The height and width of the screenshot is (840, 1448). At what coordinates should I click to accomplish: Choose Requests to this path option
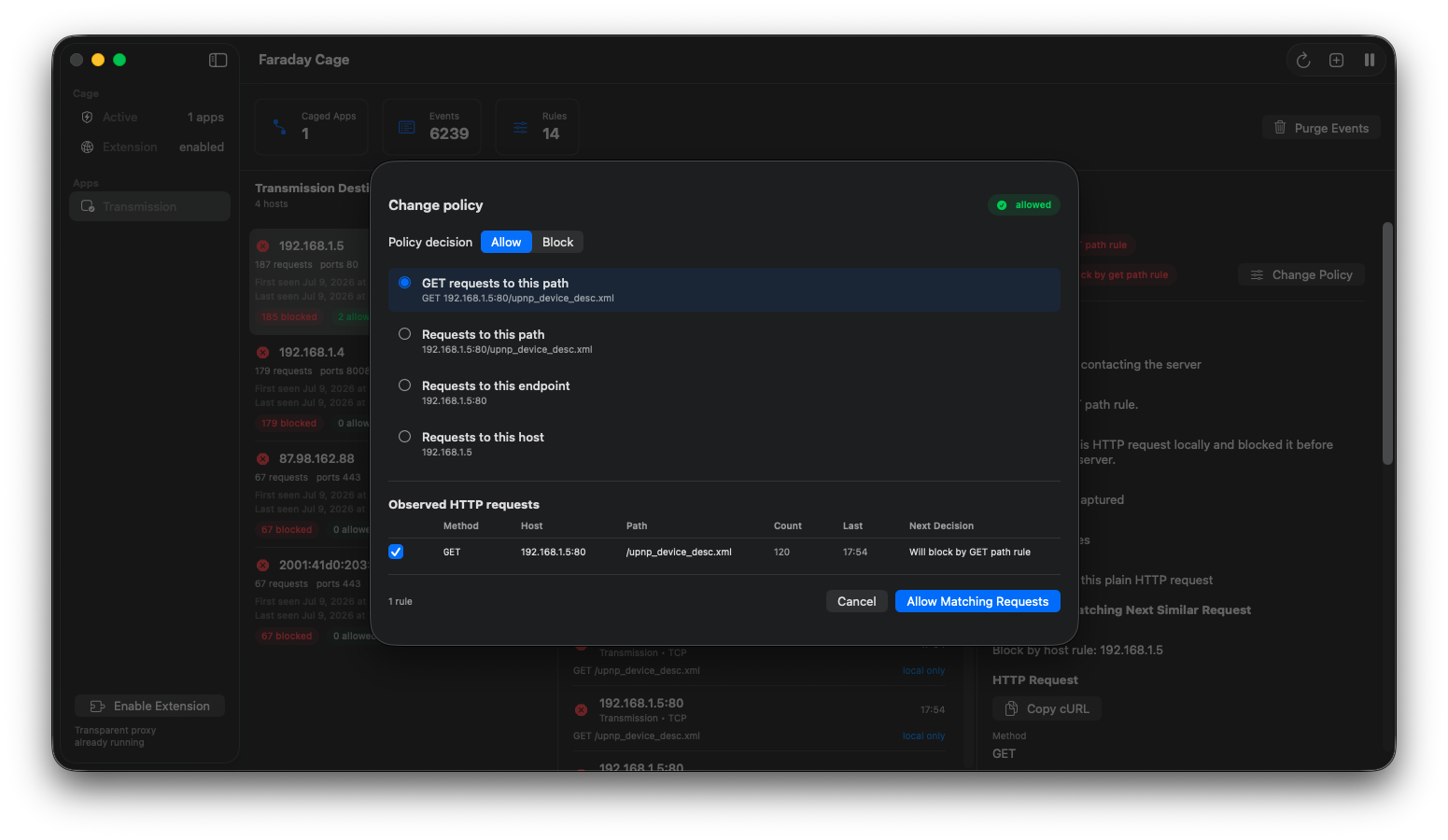coord(724,341)
